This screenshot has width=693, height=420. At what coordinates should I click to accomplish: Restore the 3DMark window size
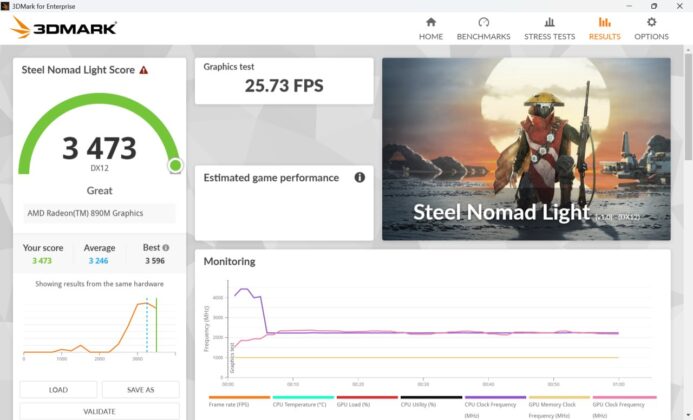click(x=654, y=6)
